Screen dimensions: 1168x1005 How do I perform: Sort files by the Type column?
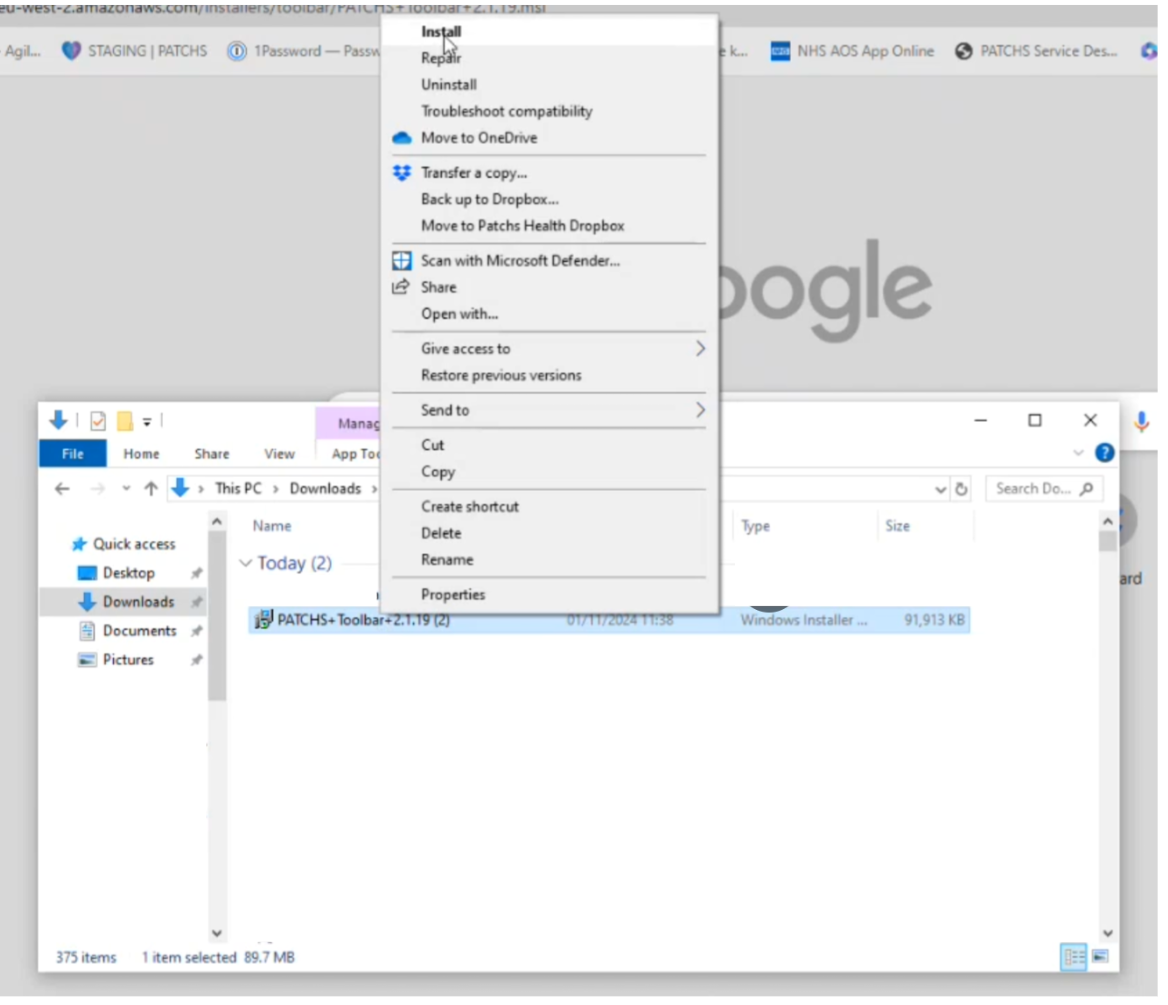[x=755, y=527]
